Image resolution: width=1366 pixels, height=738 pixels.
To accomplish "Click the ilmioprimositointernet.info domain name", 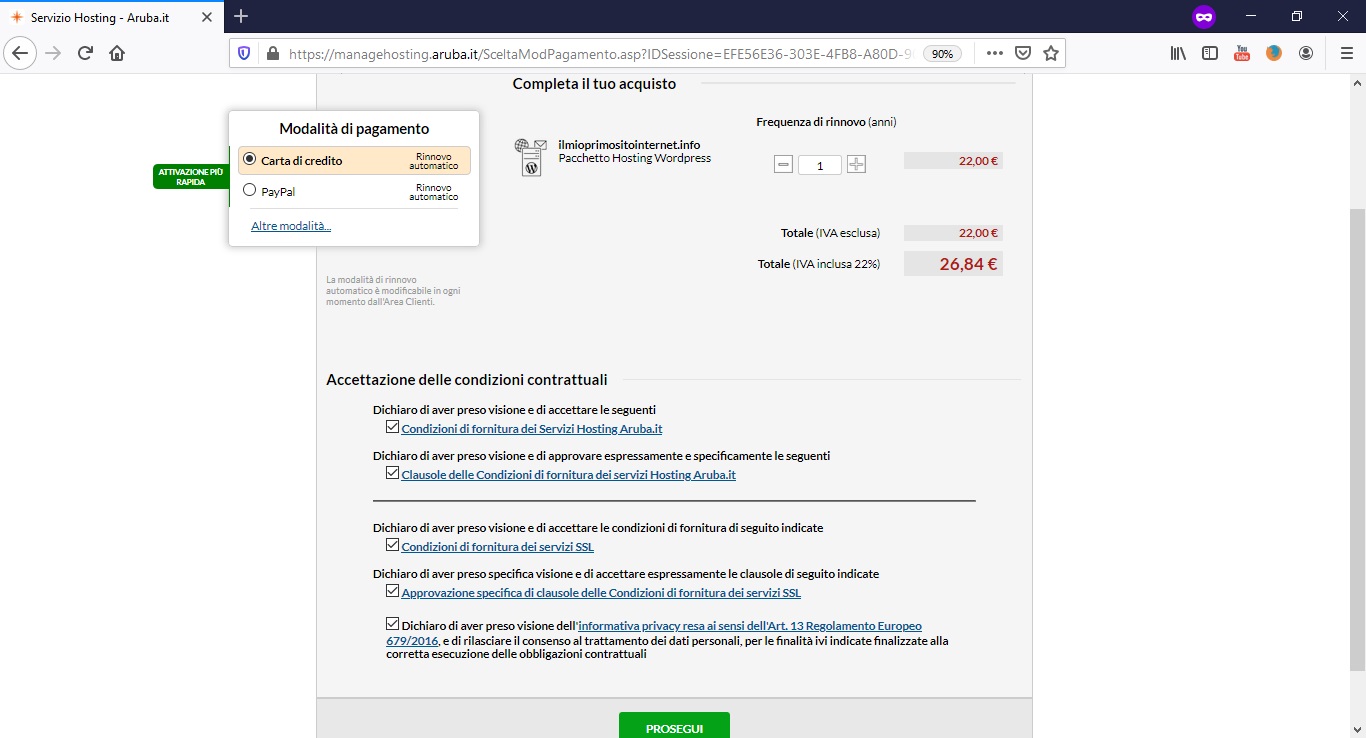I will point(629,145).
